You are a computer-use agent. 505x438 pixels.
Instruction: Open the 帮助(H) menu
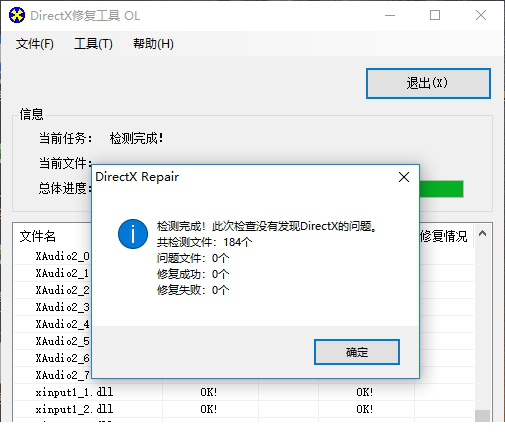pos(153,44)
